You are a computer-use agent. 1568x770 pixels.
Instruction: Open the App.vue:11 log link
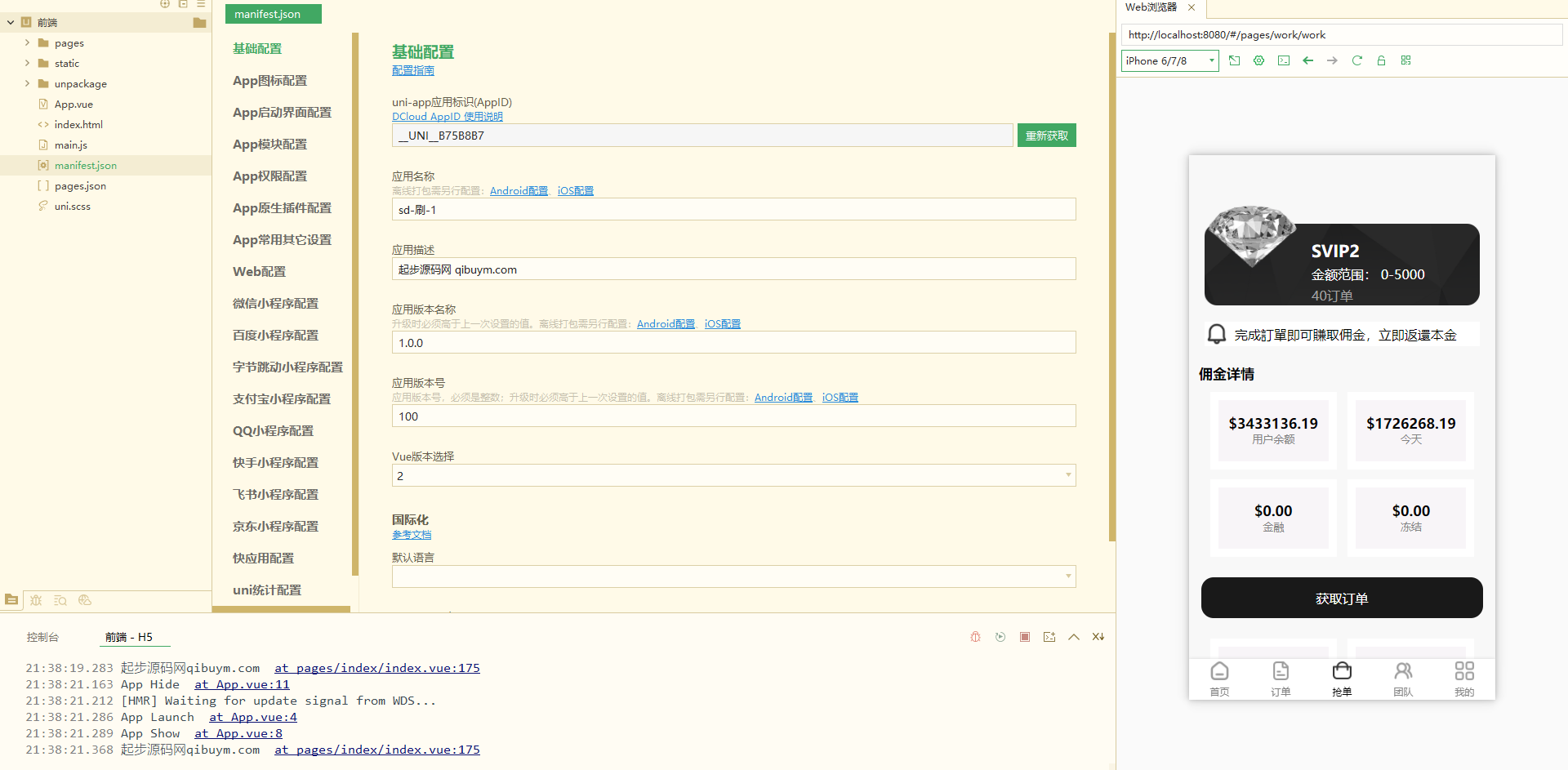(x=242, y=684)
